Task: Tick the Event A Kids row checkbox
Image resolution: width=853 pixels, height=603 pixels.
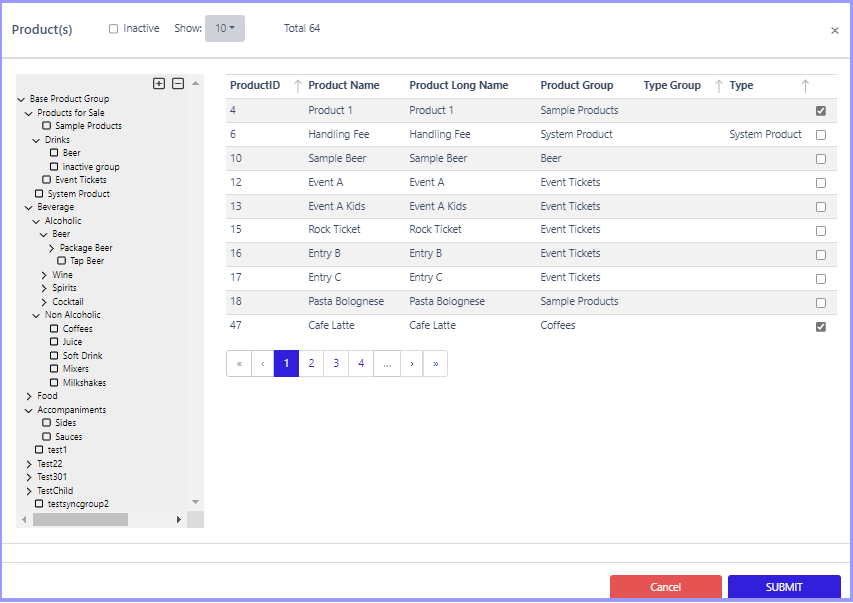Action: (821, 207)
